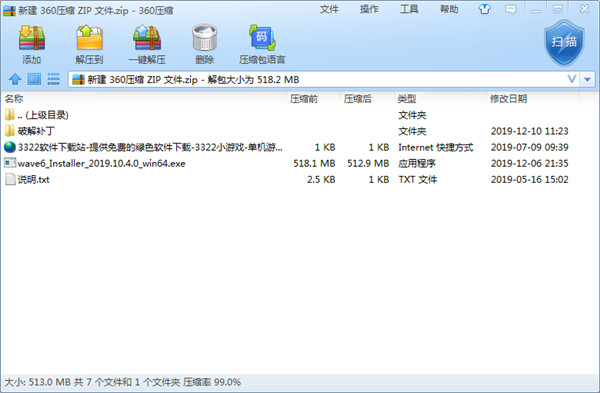Close the 360压缩 window
This screenshot has height=393, width=600.
point(585,9)
